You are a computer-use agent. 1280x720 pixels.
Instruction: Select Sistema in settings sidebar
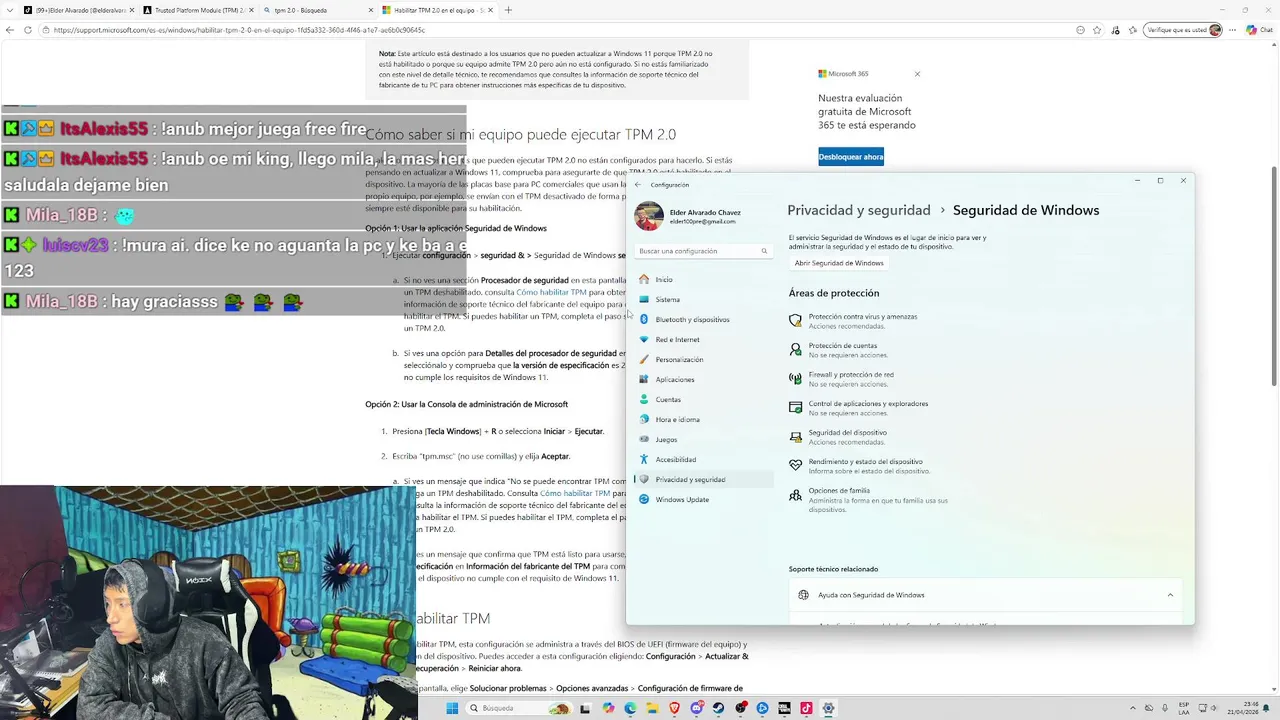point(703,299)
